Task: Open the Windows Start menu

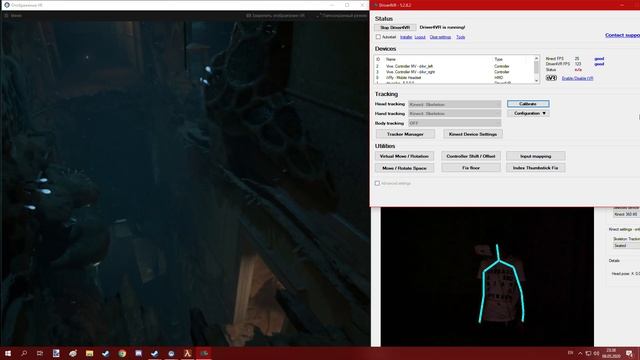Action: click(8, 353)
